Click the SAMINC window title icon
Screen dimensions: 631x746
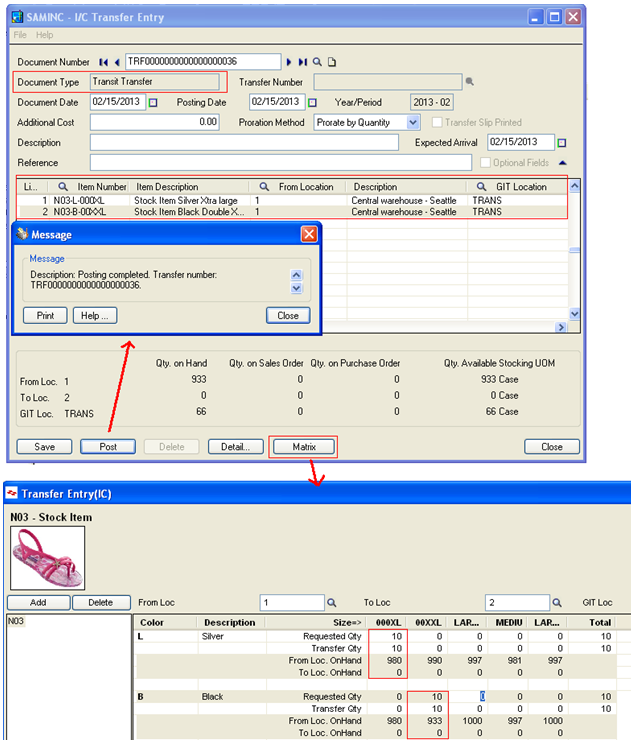tap(17, 17)
